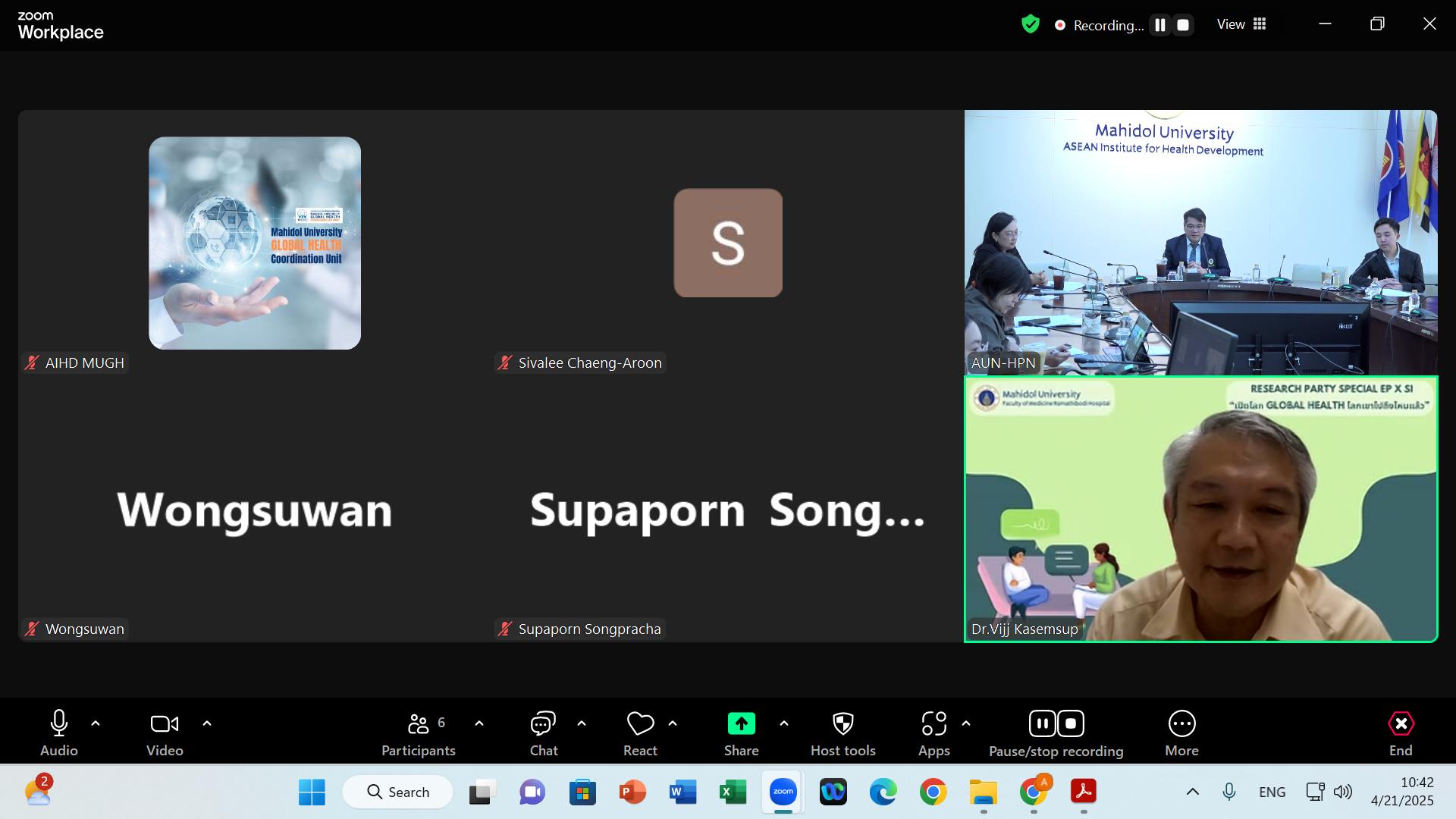Switch to Zoom taskbar icon

783,792
